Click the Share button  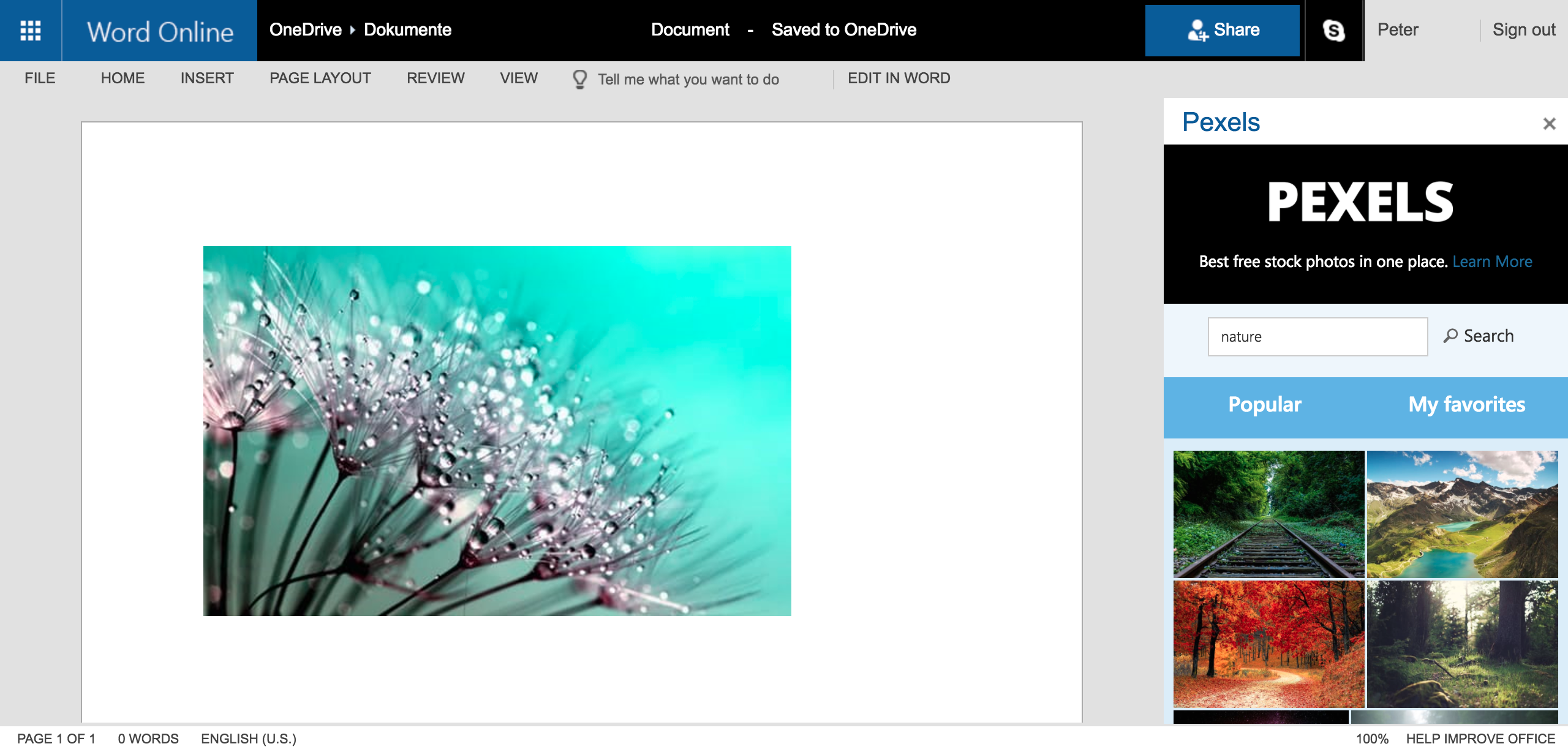point(1222,30)
